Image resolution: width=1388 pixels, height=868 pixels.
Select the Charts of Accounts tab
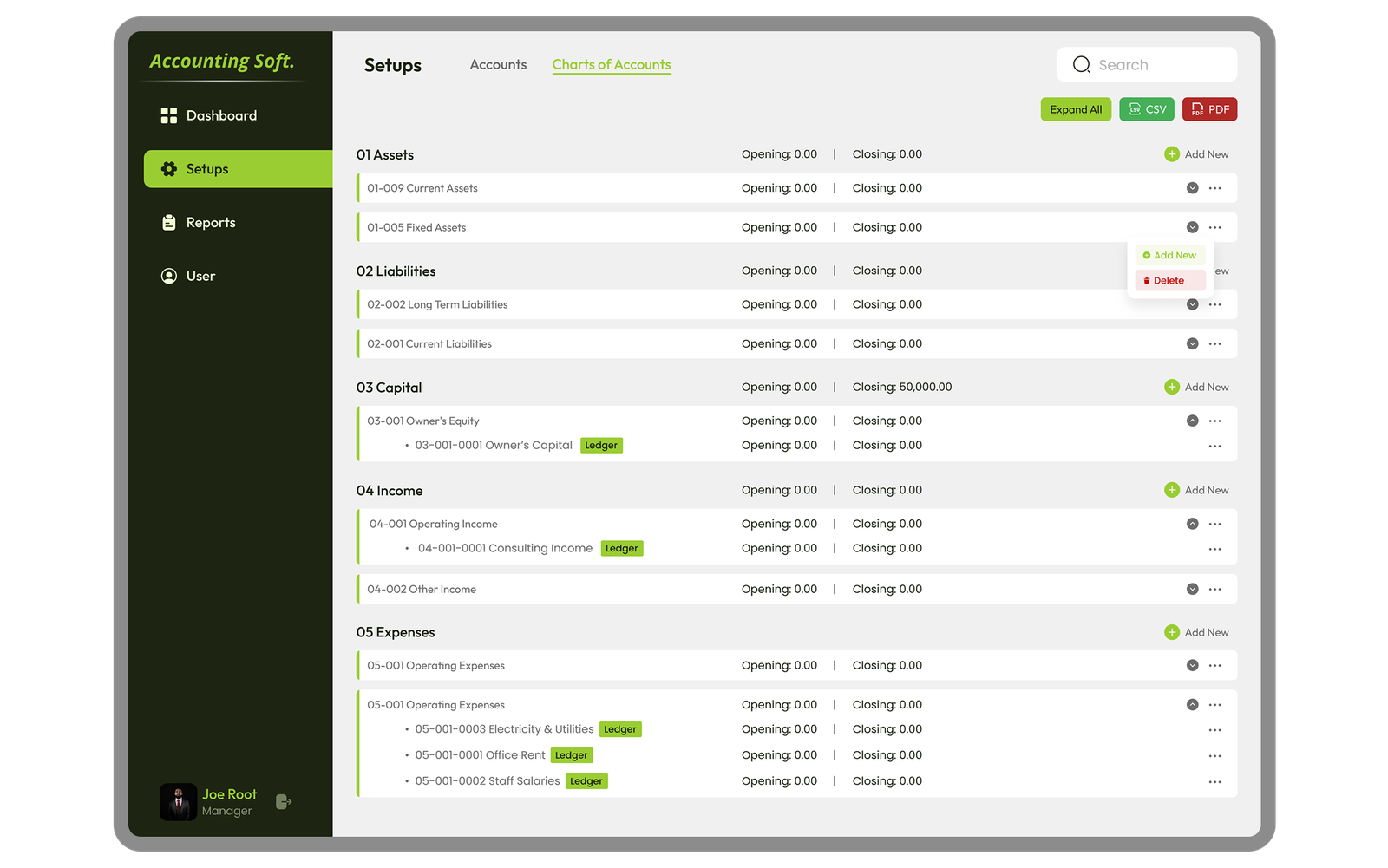pyautogui.click(x=612, y=64)
